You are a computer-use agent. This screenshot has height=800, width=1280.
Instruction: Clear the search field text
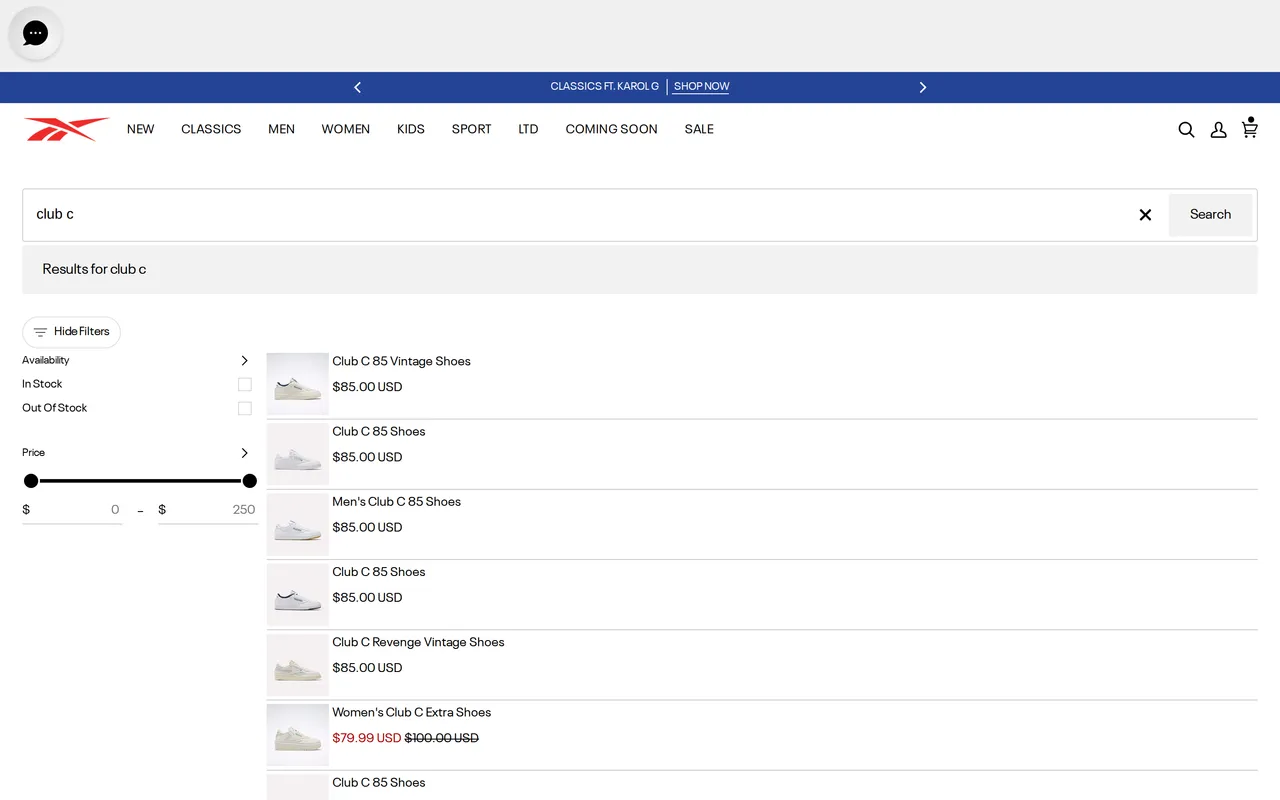coord(1145,215)
